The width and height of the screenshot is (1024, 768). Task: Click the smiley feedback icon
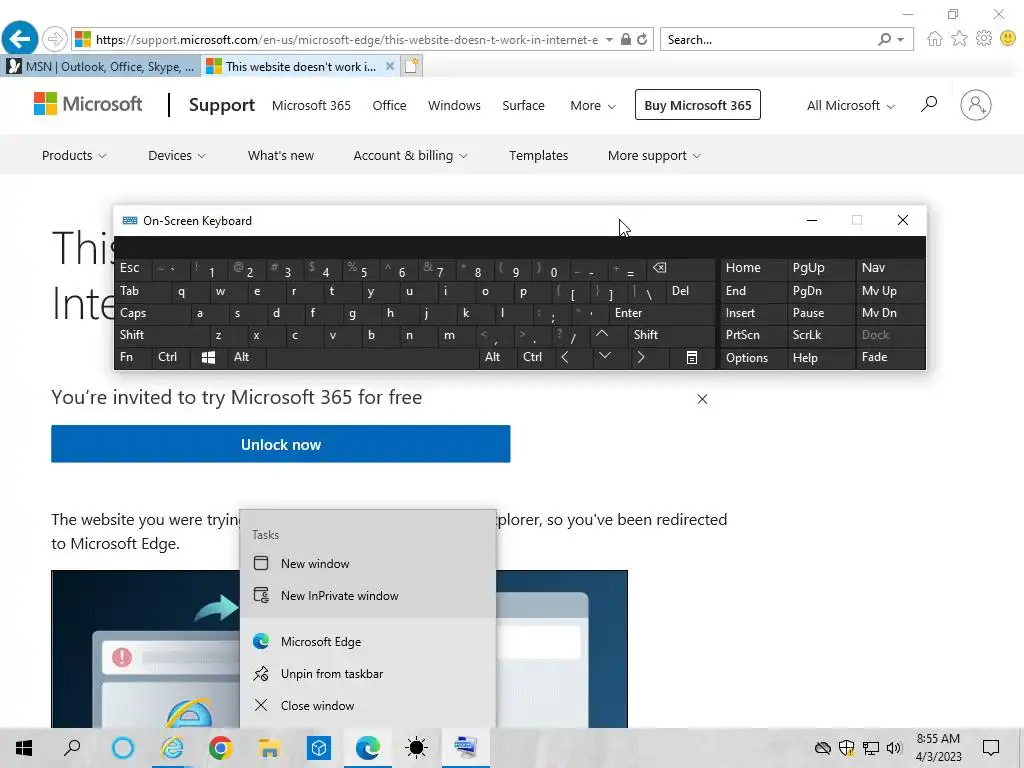[x=1008, y=39]
